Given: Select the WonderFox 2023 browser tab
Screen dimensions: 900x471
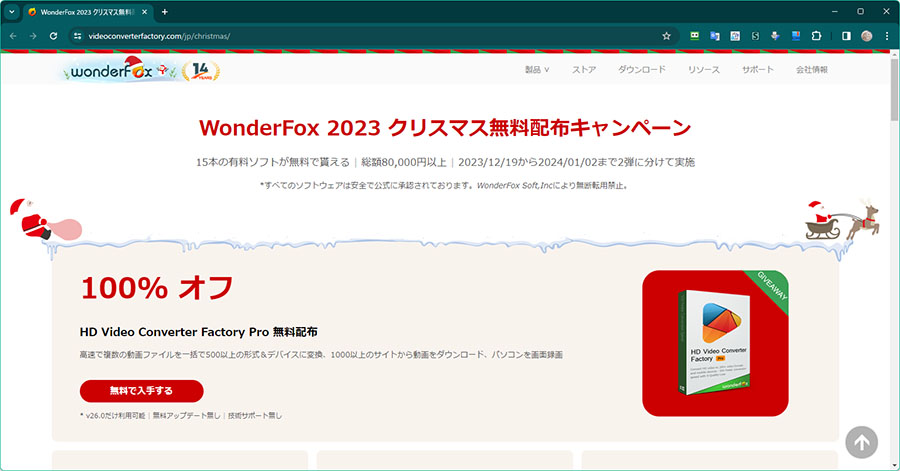Looking at the screenshot, I should (x=88, y=11).
